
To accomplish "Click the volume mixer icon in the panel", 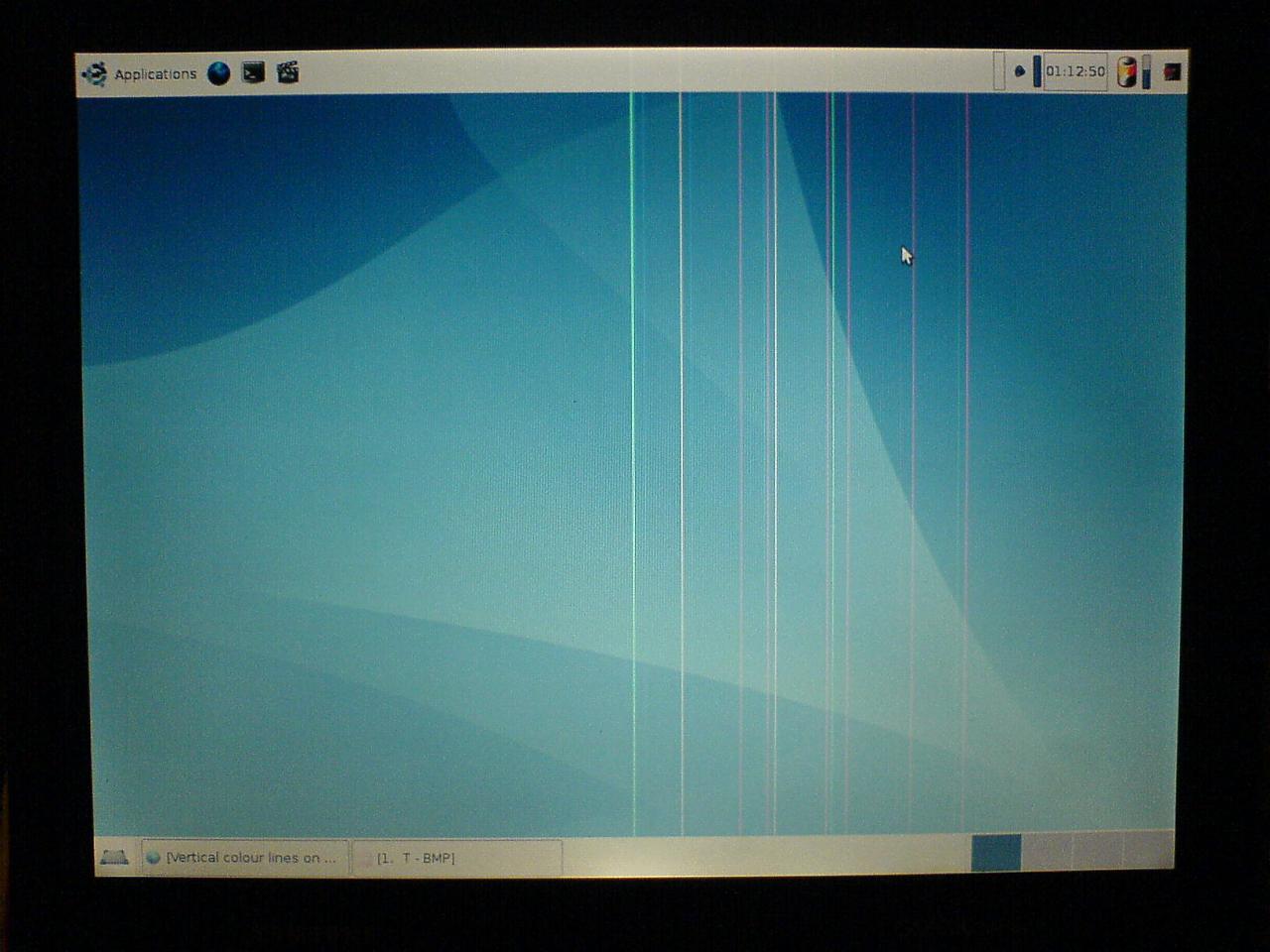I will 1019,71.
